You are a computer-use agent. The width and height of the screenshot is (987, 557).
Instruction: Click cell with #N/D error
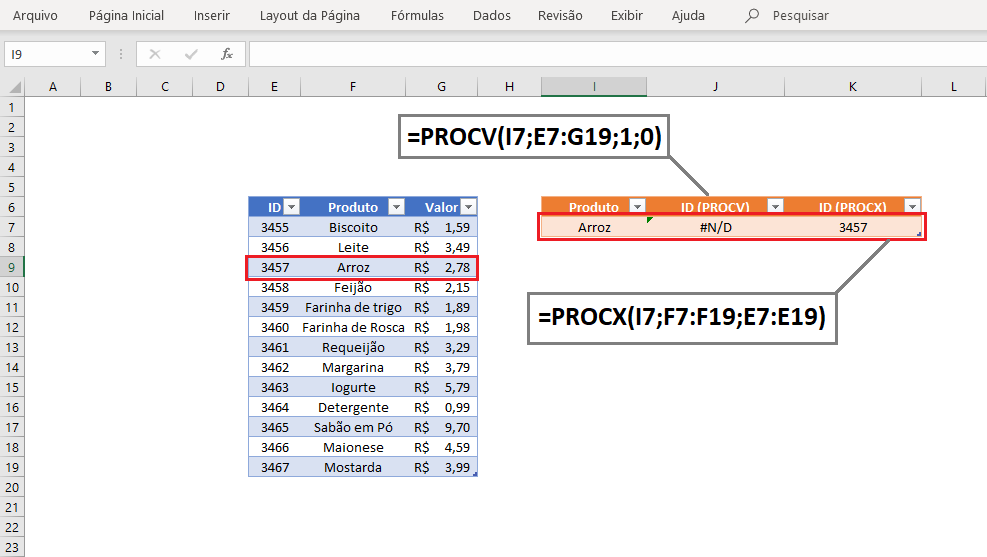716,227
